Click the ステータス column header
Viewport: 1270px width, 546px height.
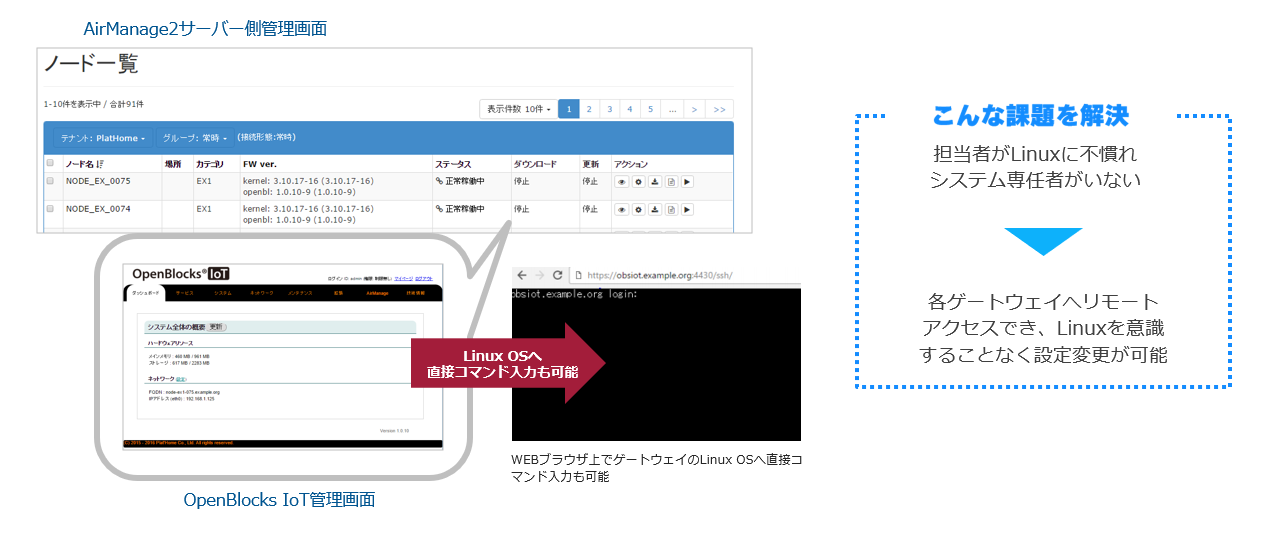[453, 164]
